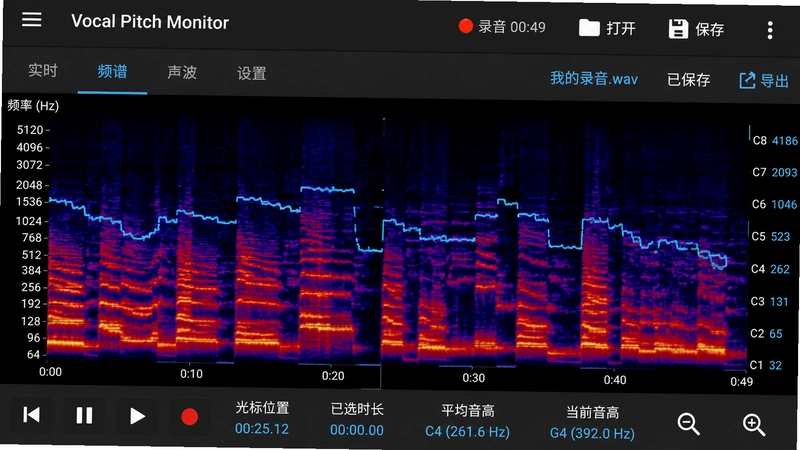Click the 0:49 end time marker
This screenshot has width=800, height=450.
point(741,382)
